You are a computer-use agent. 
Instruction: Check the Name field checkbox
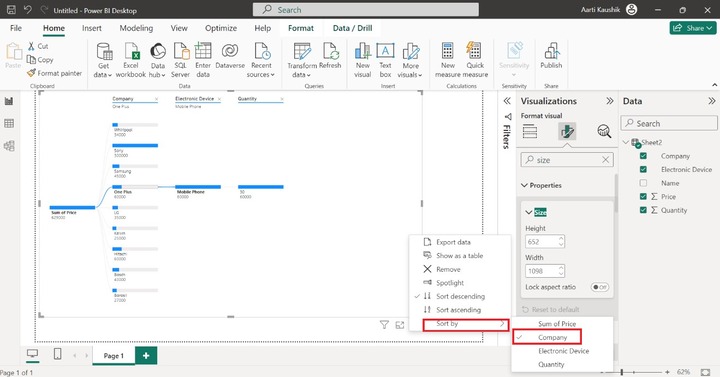pos(643,183)
